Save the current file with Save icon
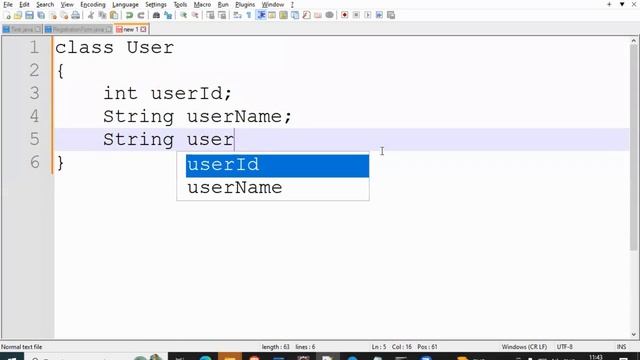The height and width of the screenshot is (360, 640). pos(29,16)
